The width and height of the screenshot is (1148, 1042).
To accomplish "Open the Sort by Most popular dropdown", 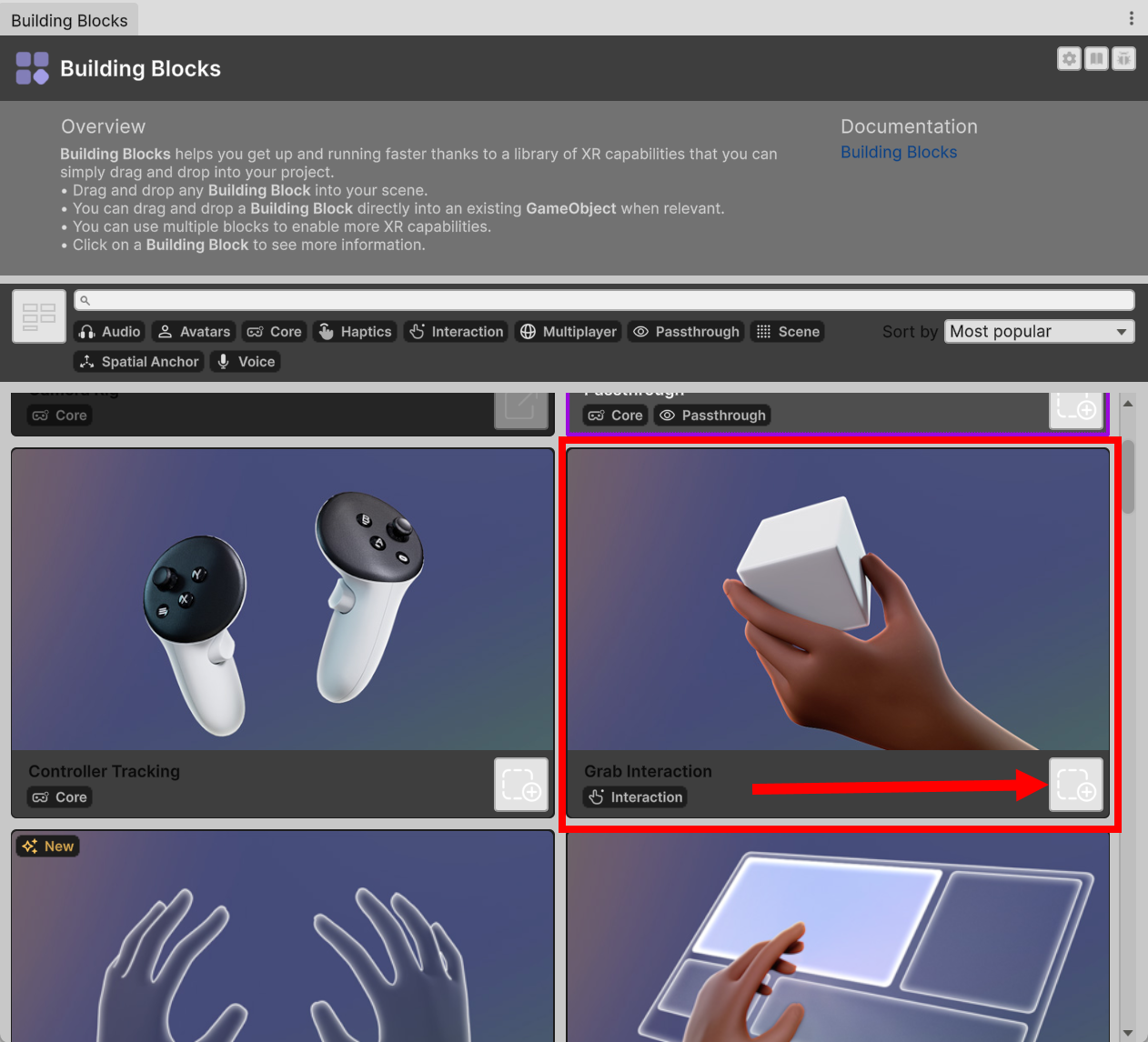I will (1040, 332).
